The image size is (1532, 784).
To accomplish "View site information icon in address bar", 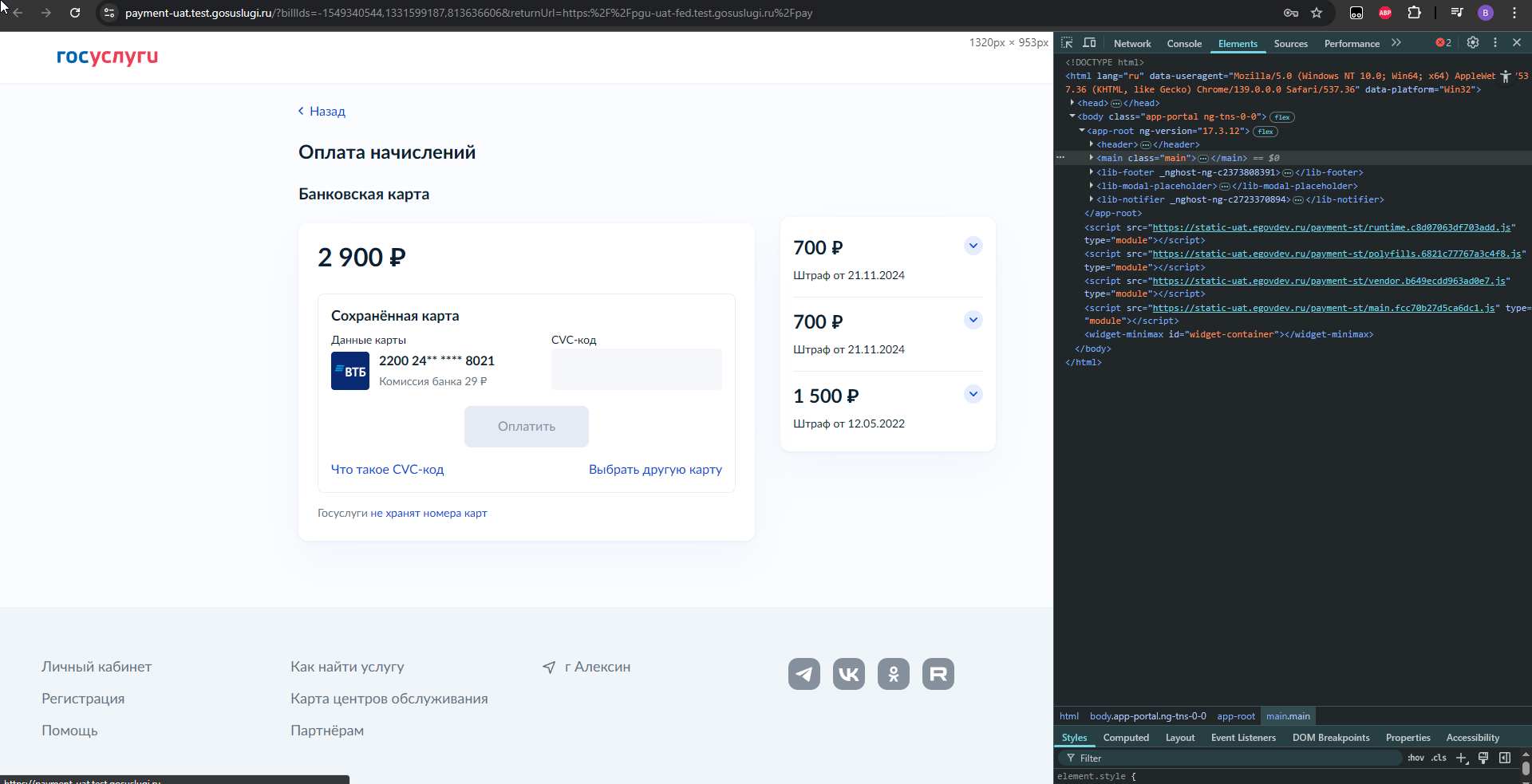I will point(110,13).
